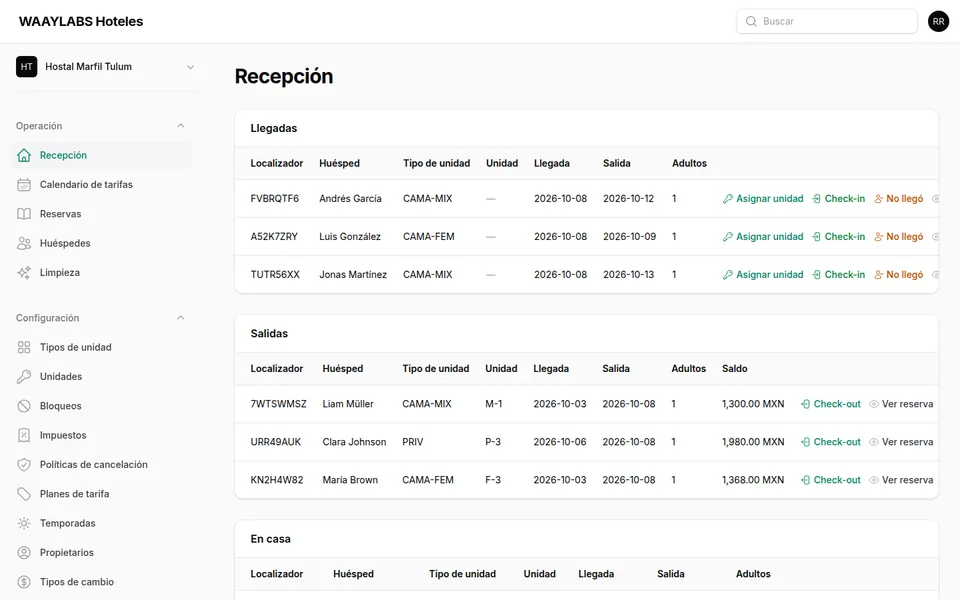This screenshot has height=600, width=960.
Task: Assign a unit to Jonas Martínez
Action: click(763, 275)
